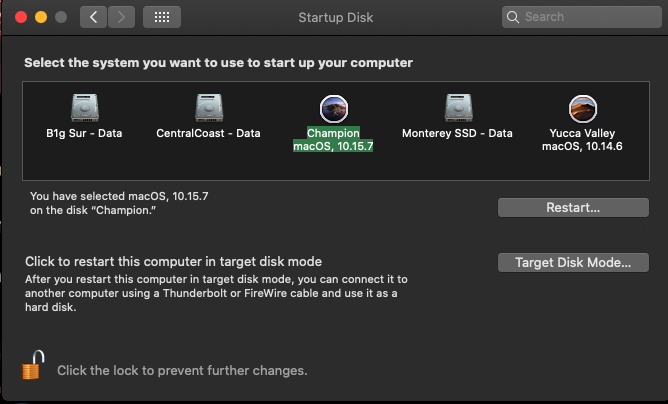Click the Champion macOS, 10.15.7 label
Image resolution: width=668 pixels, height=404 pixels.
click(333, 140)
